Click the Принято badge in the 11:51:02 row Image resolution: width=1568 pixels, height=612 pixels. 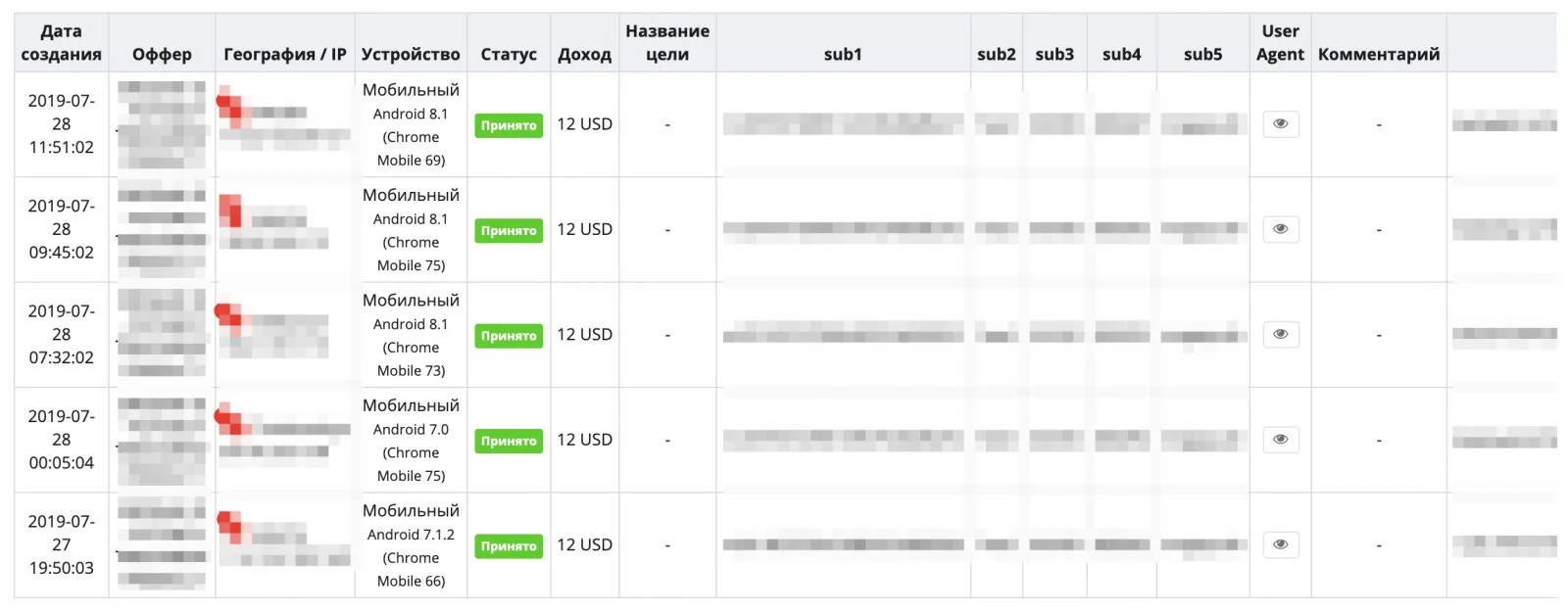coord(509,125)
